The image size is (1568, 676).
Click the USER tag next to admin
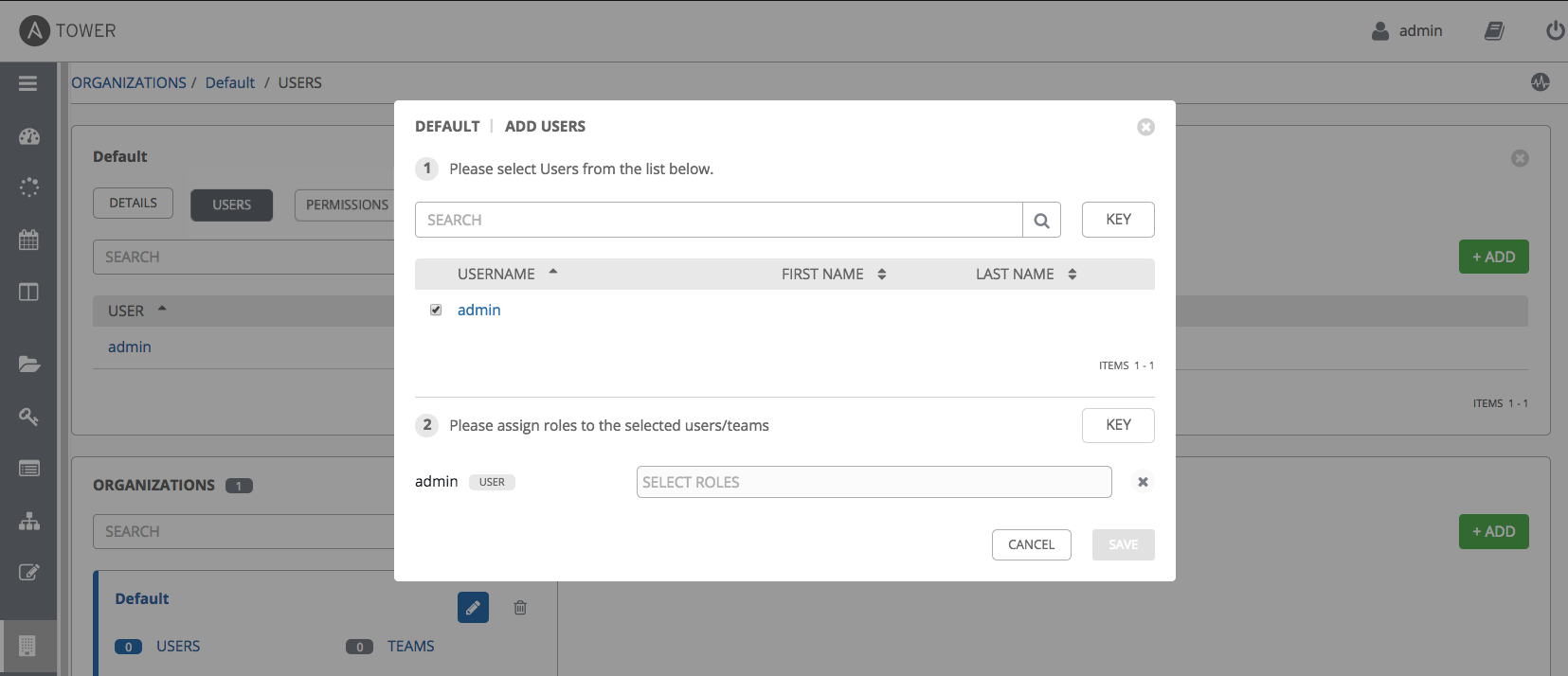click(x=492, y=482)
